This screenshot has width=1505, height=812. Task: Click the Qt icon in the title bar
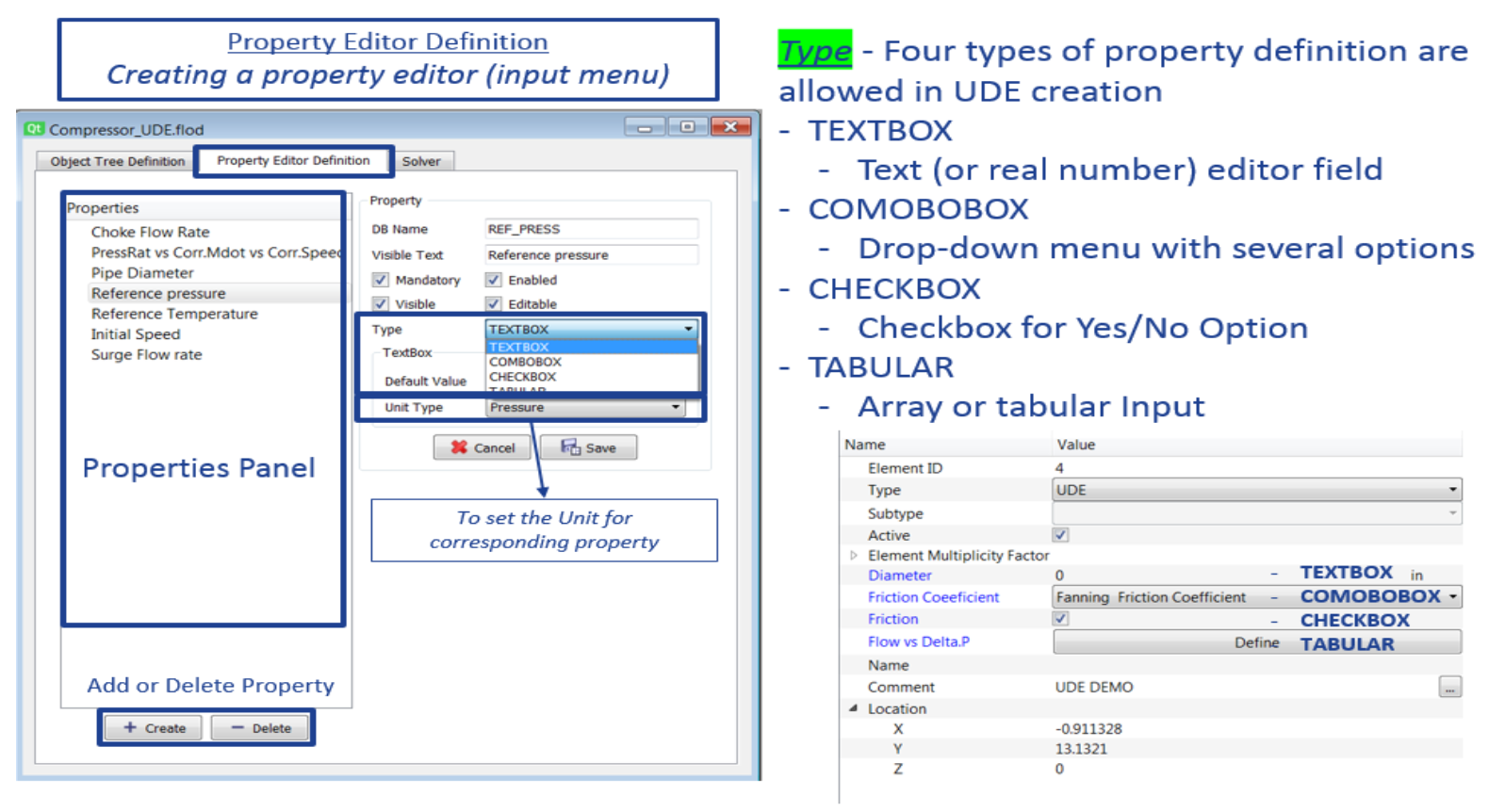pyautogui.click(x=35, y=129)
